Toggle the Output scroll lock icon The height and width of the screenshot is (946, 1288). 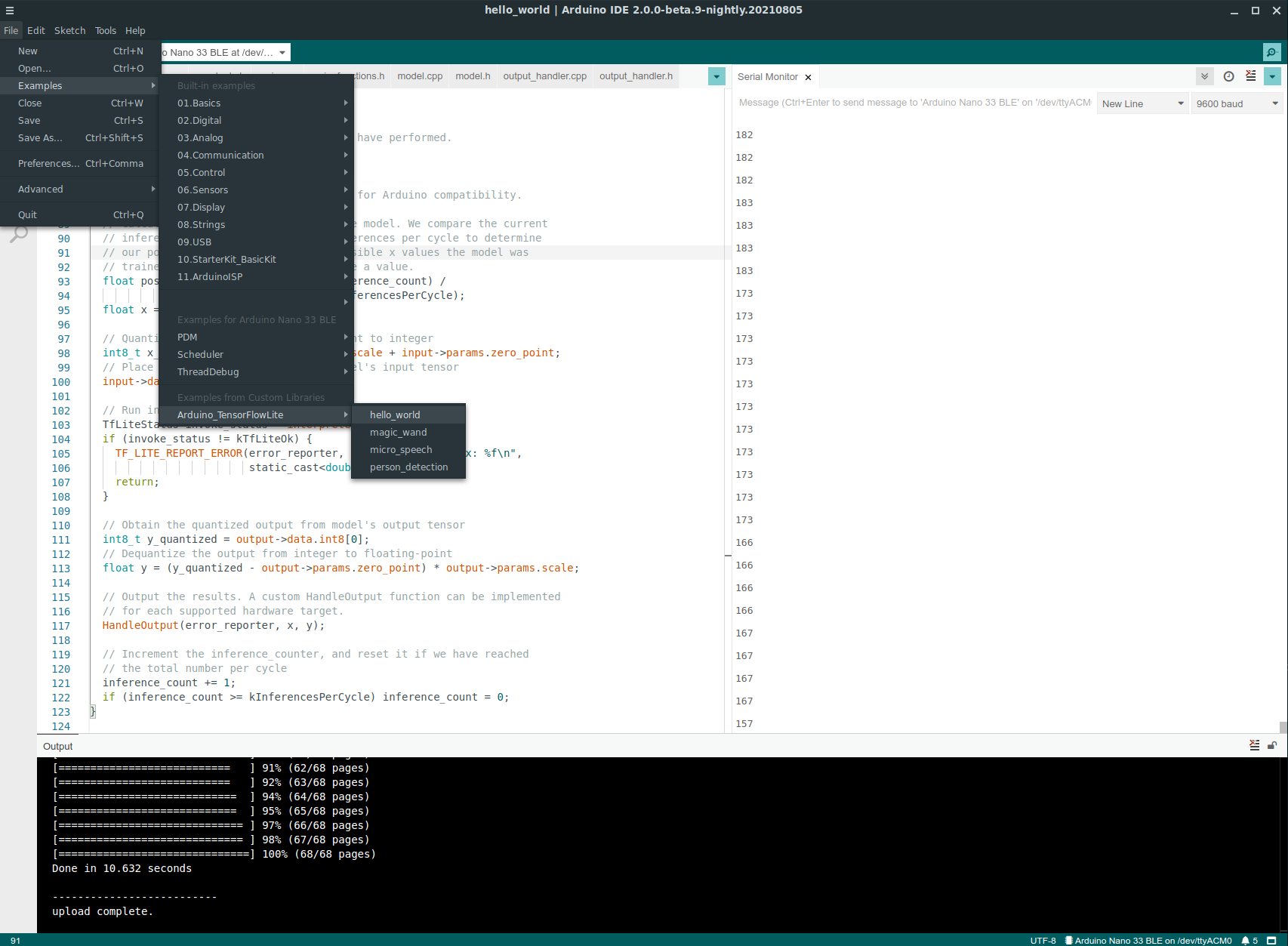[x=1272, y=746]
